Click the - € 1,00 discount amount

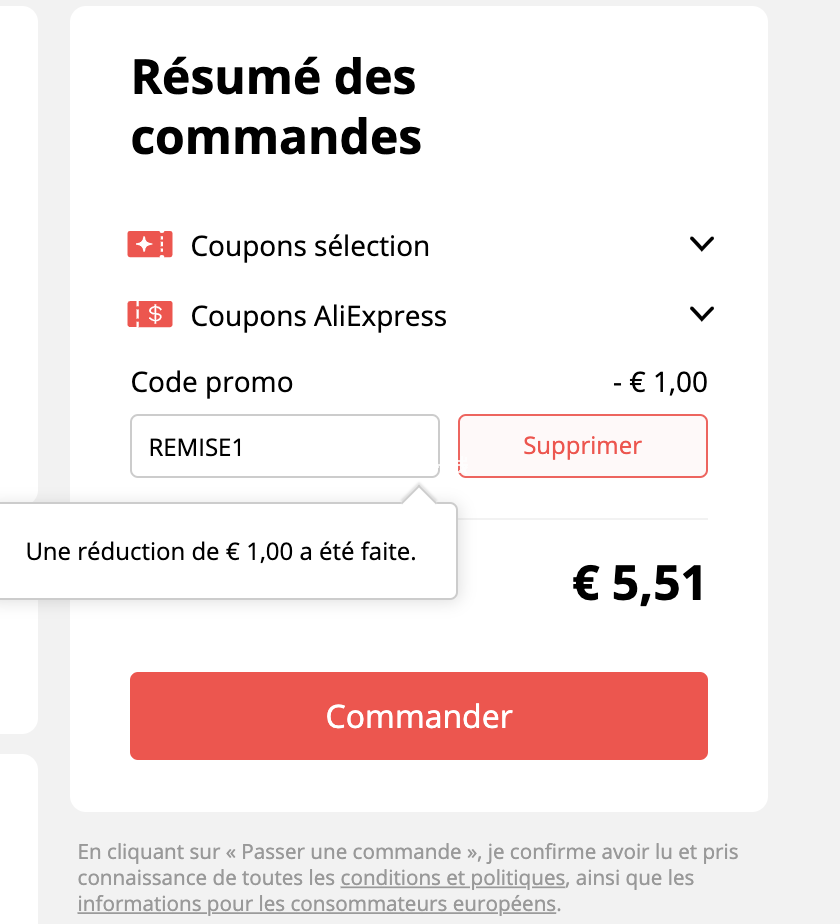pos(660,382)
